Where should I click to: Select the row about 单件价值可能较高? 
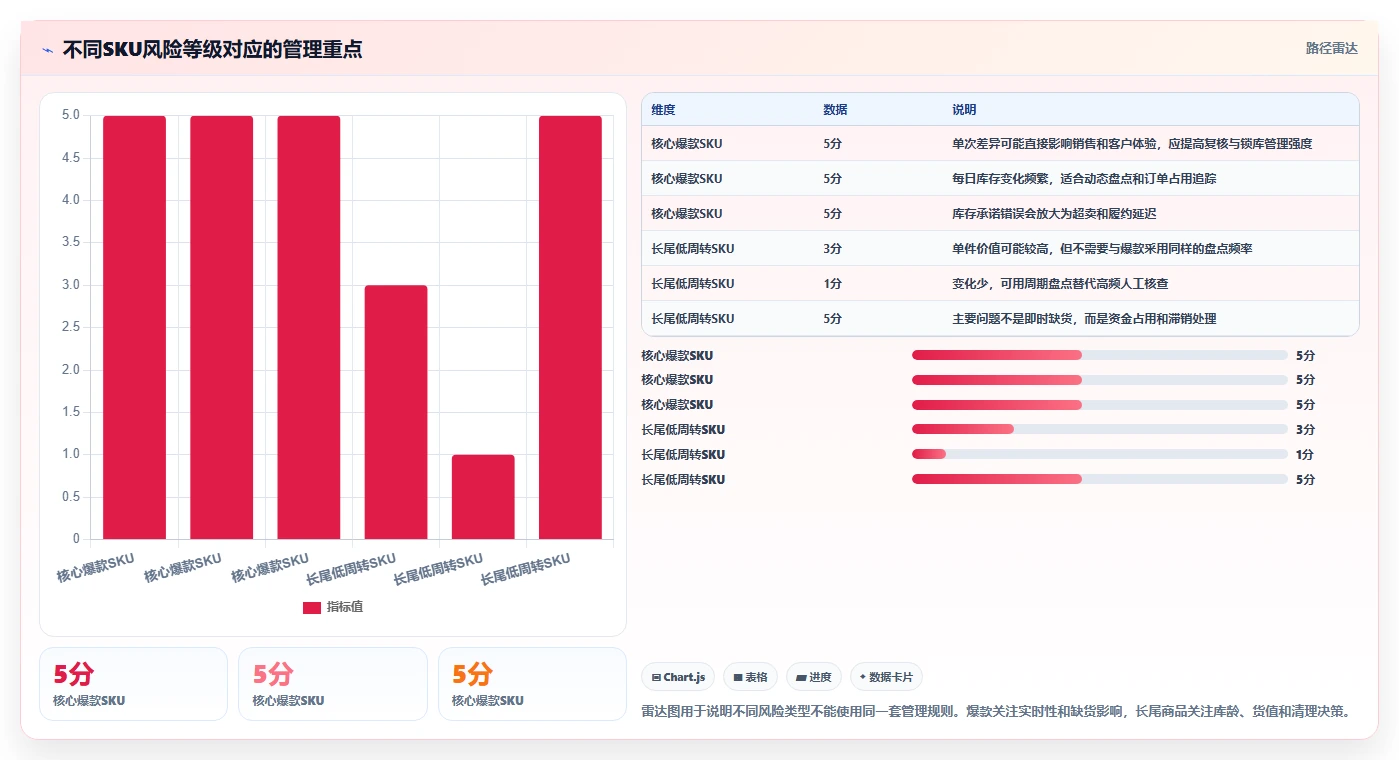(1000, 249)
